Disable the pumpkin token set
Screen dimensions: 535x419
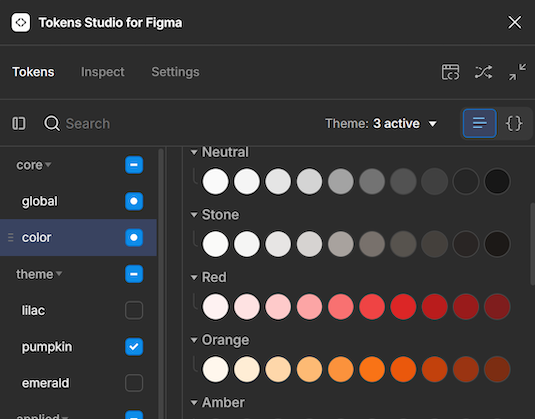point(134,347)
